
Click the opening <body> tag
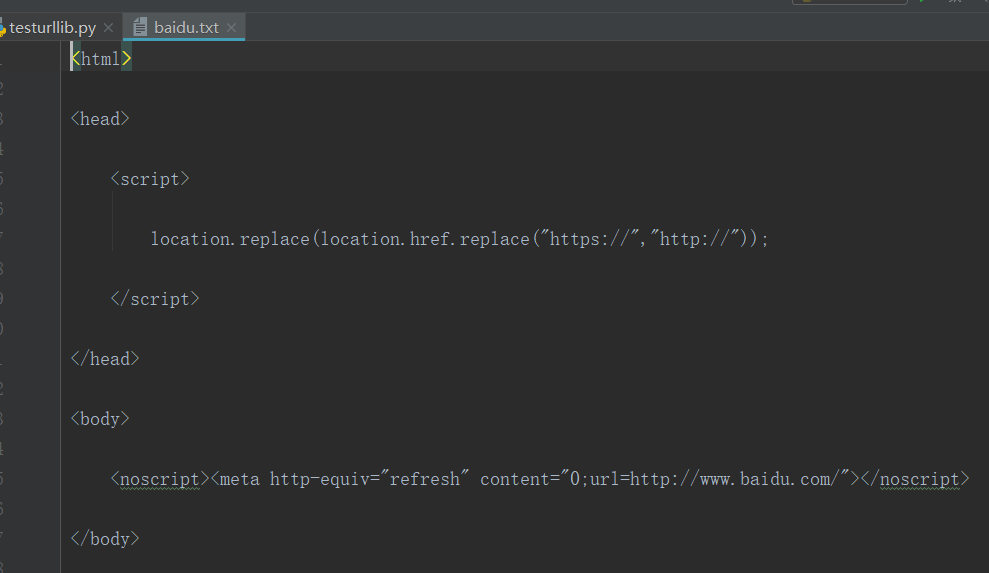click(x=100, y=419)
